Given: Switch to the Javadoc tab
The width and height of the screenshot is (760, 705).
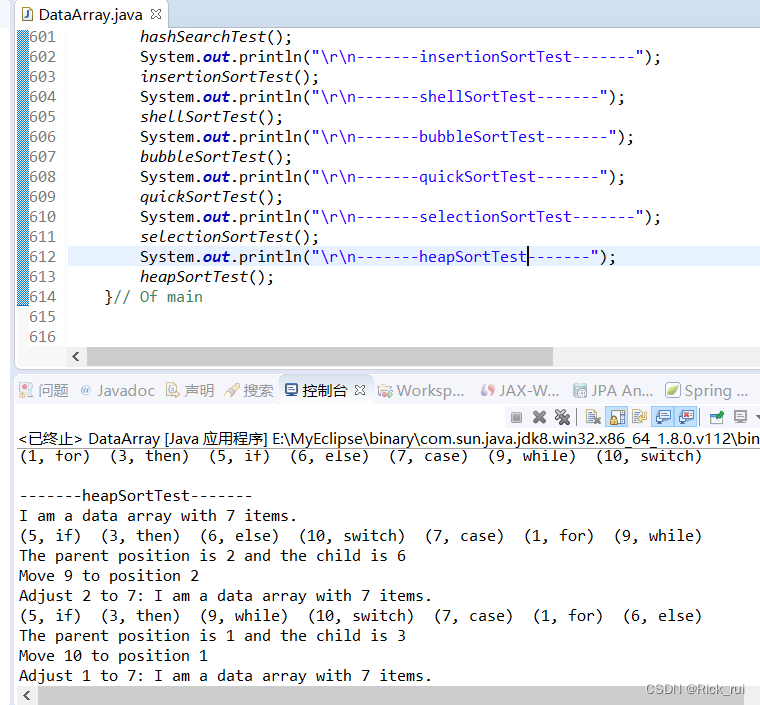Looking at the screenshot, I should [118, 391].
